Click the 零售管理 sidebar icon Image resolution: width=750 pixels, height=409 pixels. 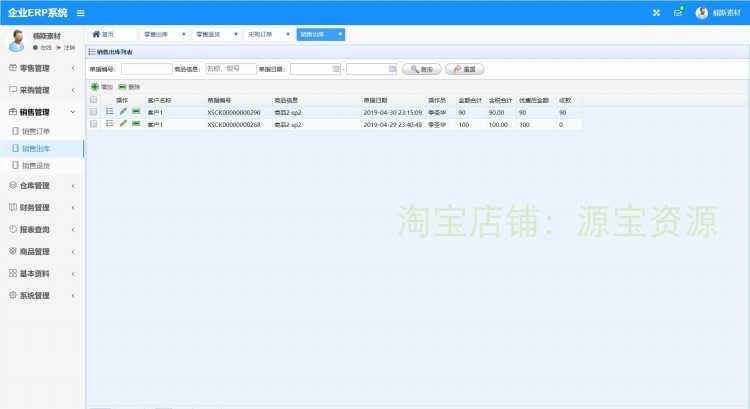tap(13, 68)
